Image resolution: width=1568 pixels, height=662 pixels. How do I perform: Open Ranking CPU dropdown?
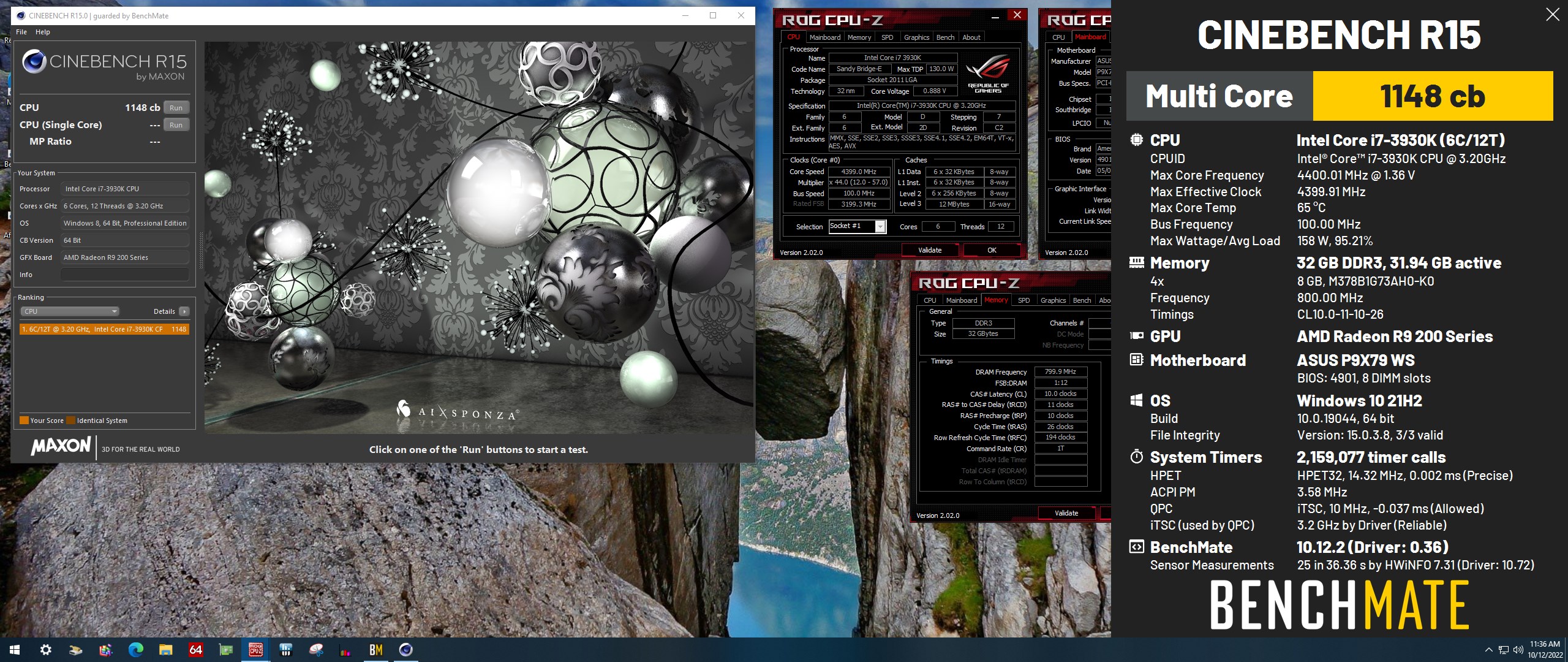pos(70,311)
